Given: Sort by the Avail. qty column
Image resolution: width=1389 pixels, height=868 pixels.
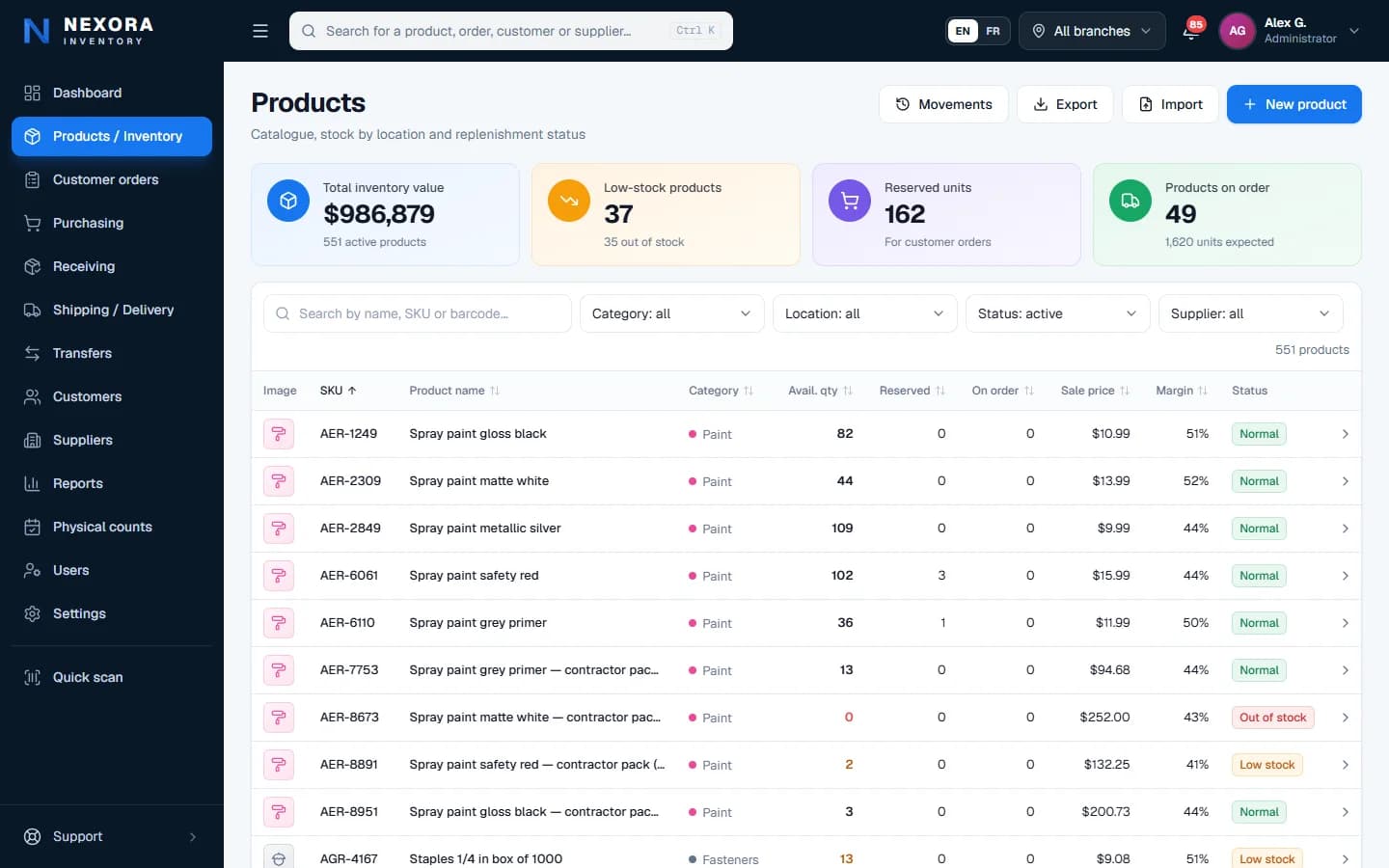Looking at the screenshot, I should [x=820, y=391].
